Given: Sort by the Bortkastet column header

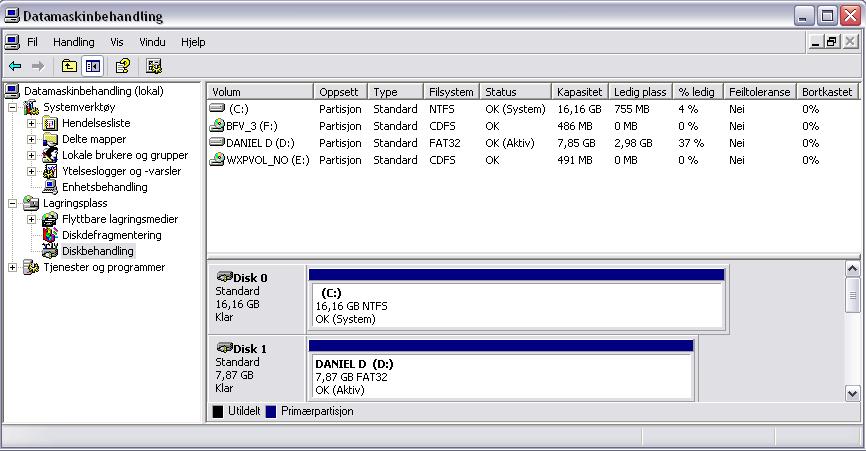Looking at the screenshot, I should [x=827, y=92].
